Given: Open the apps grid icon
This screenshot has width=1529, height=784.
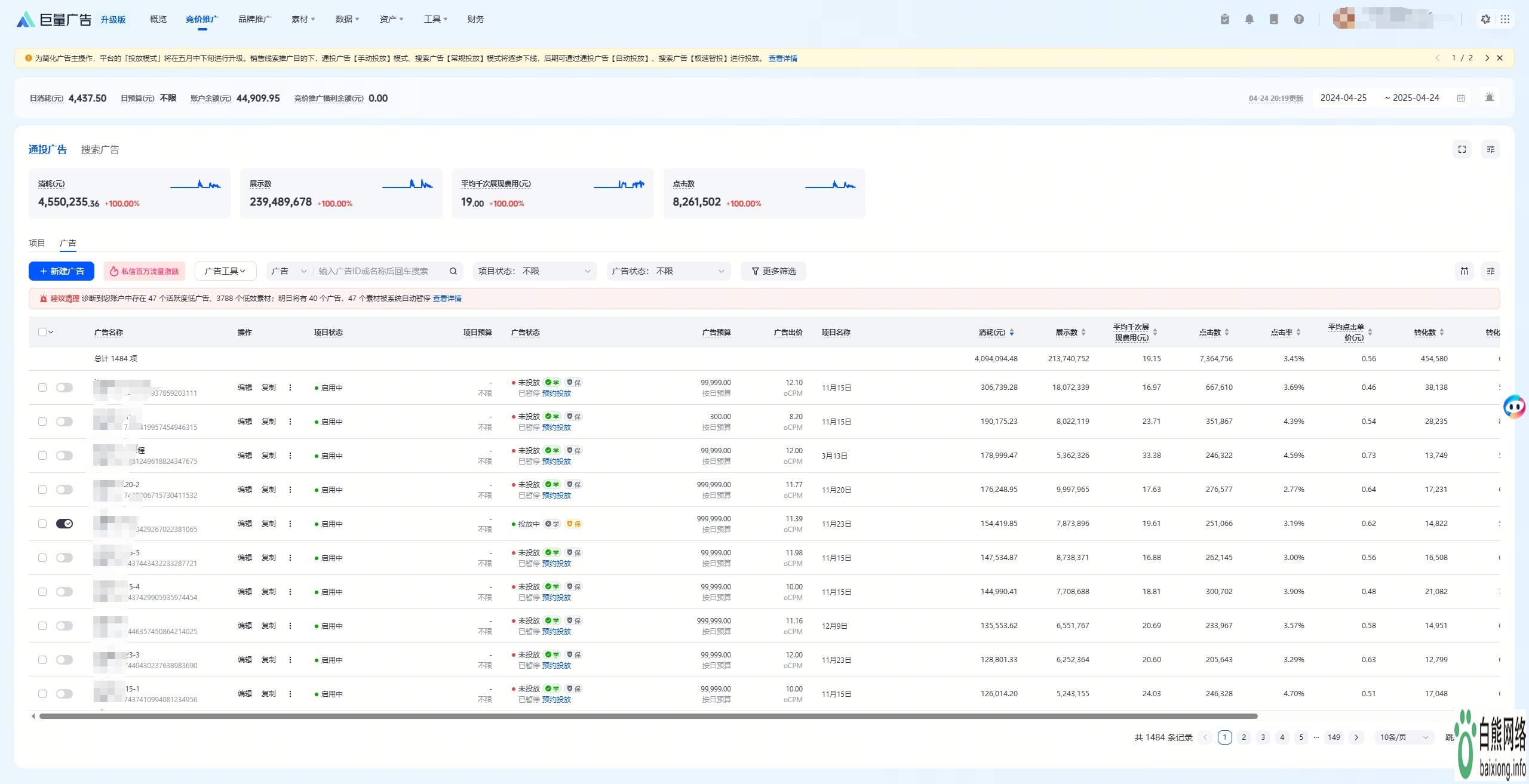Looking at the screenshot, I should 1505,19.
